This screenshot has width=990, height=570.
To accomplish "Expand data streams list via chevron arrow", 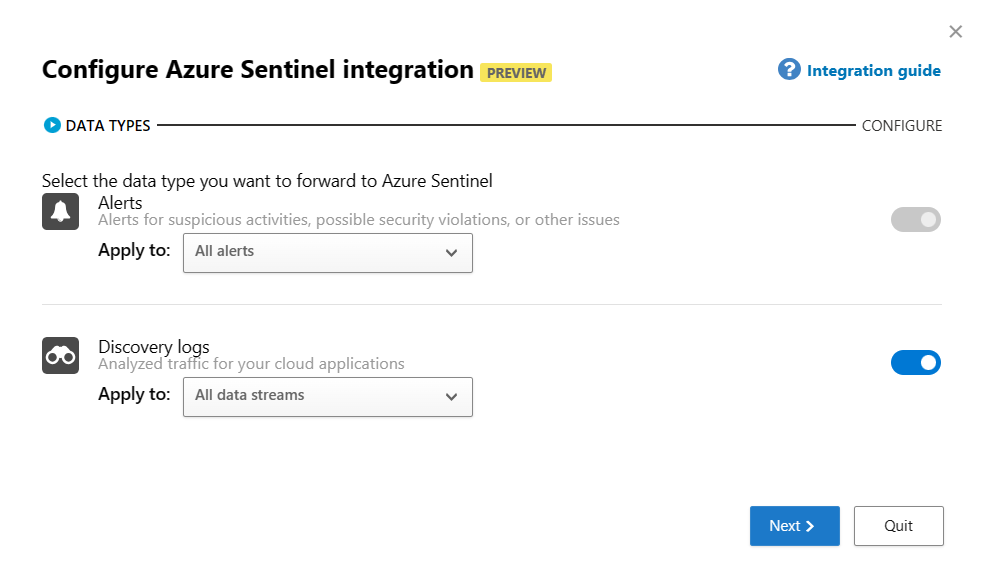I will (x=451, y=397).
